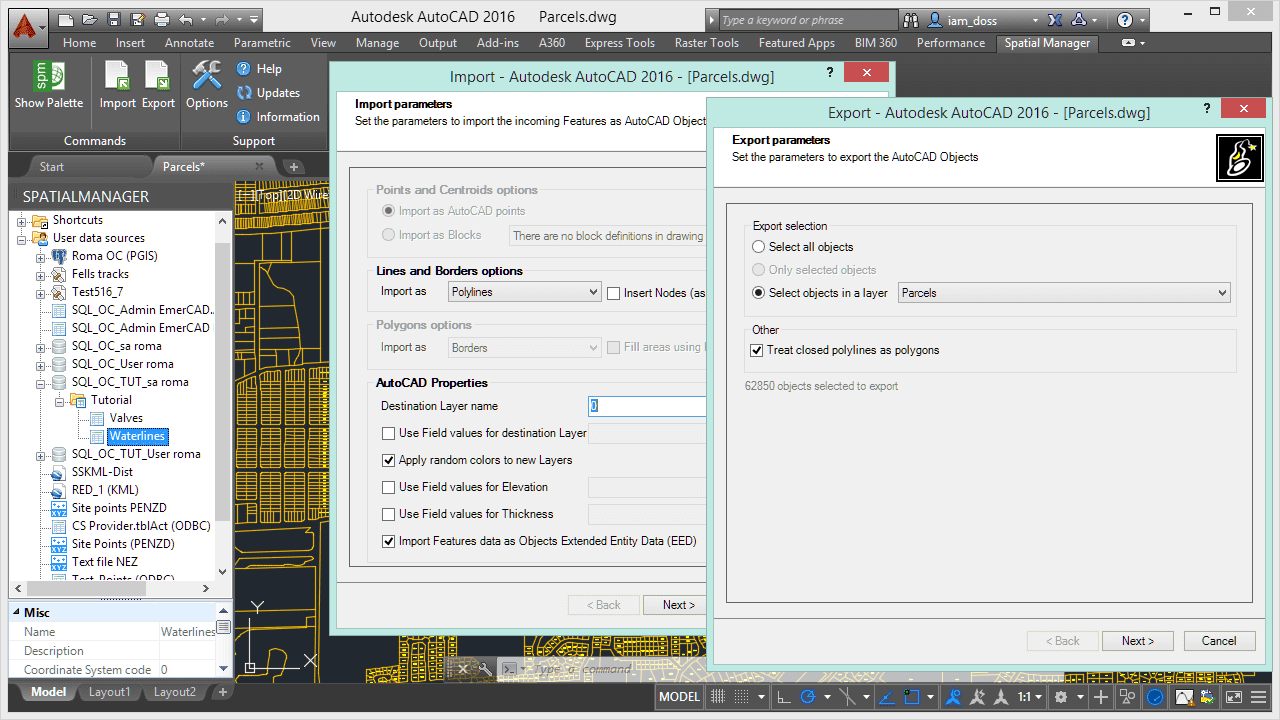
Task: Add a new layout with plus button
Action: 222,692
